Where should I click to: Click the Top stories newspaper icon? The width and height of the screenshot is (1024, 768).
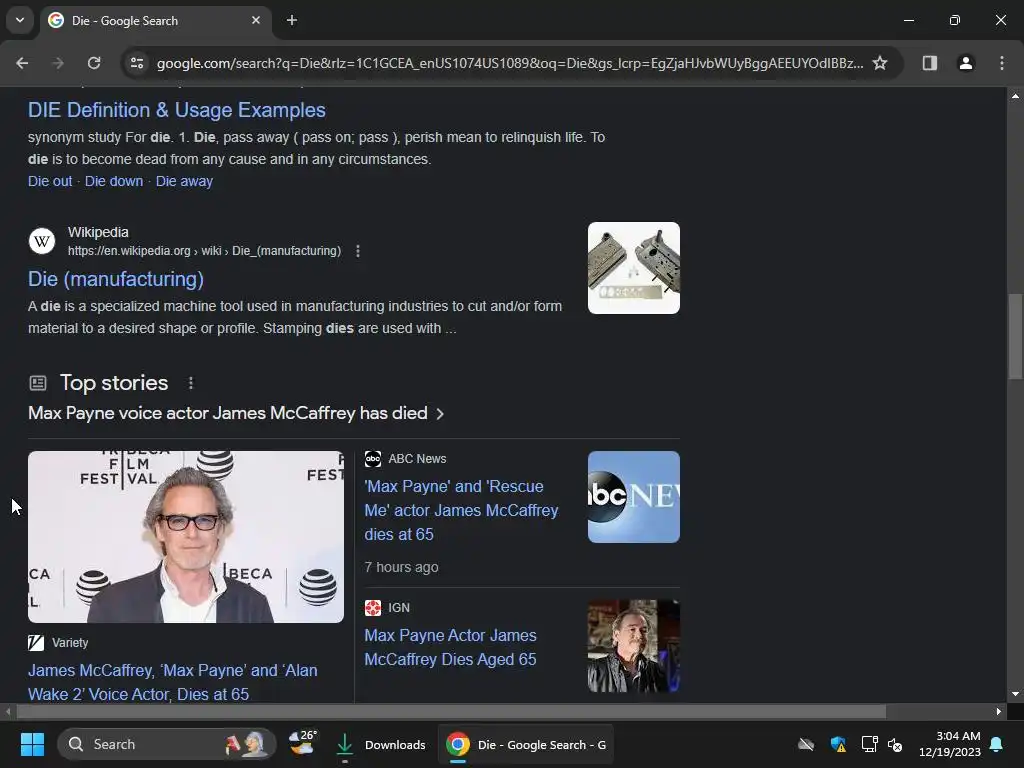coord(38,383)
